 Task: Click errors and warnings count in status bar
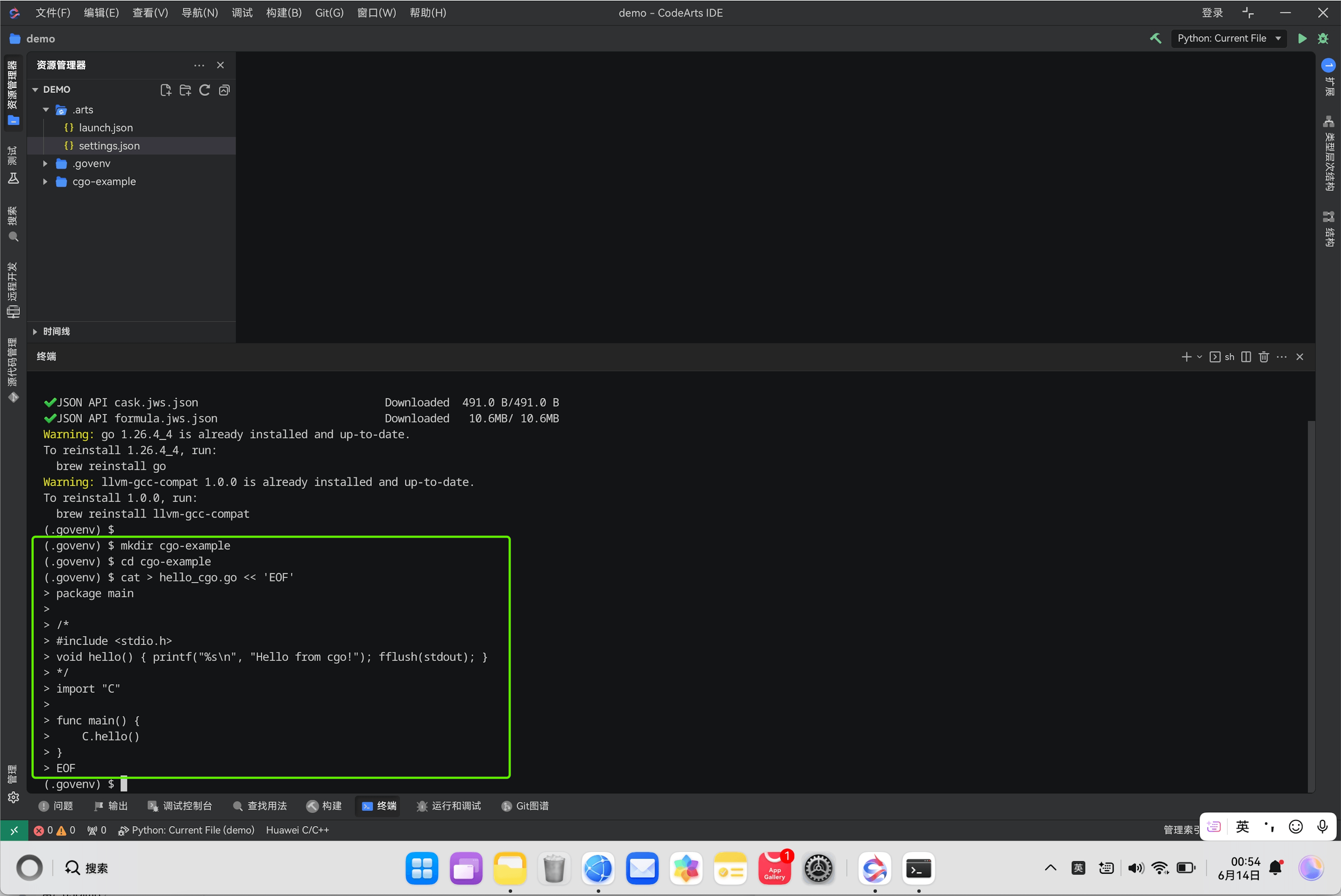click(54, 830)
